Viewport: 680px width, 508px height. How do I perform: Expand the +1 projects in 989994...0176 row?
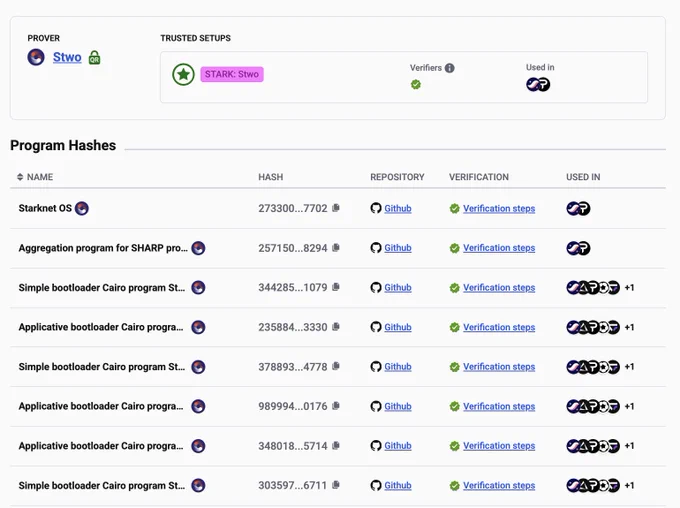point(629,406)
